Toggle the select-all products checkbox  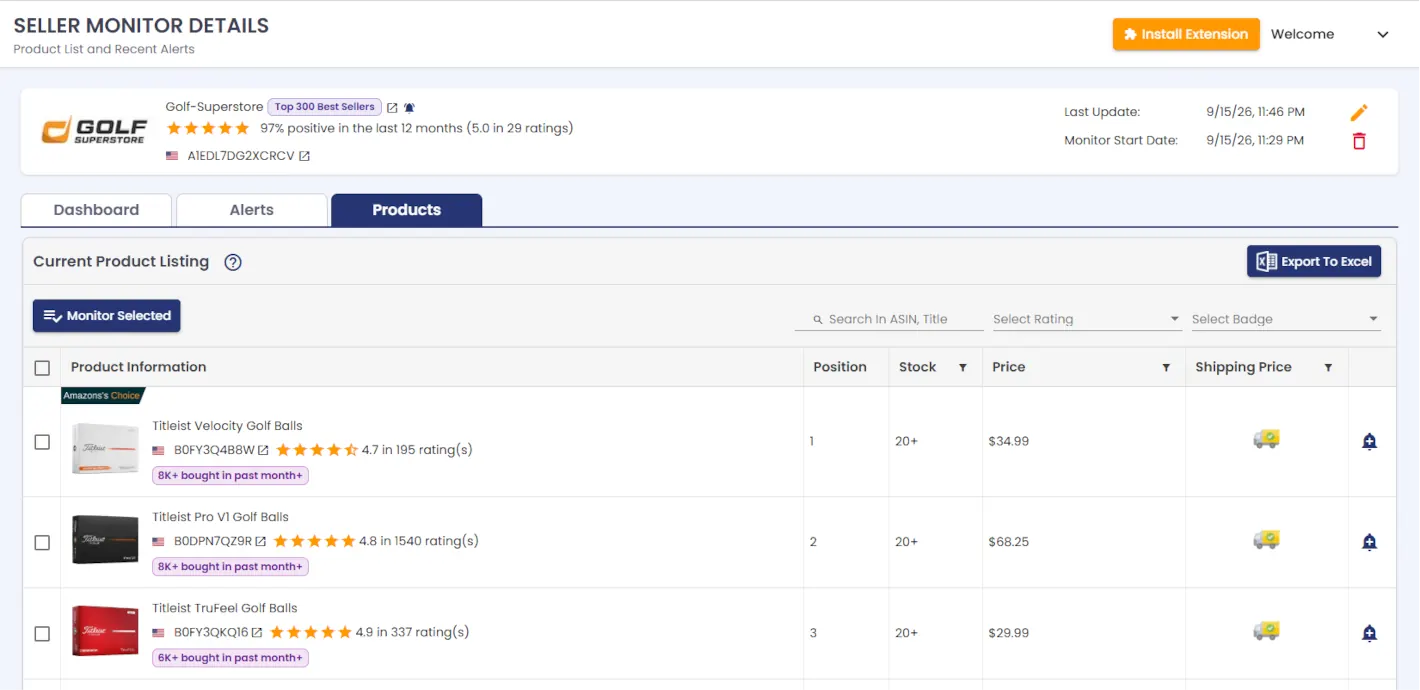pyautogui.click(x=42, y=368)
